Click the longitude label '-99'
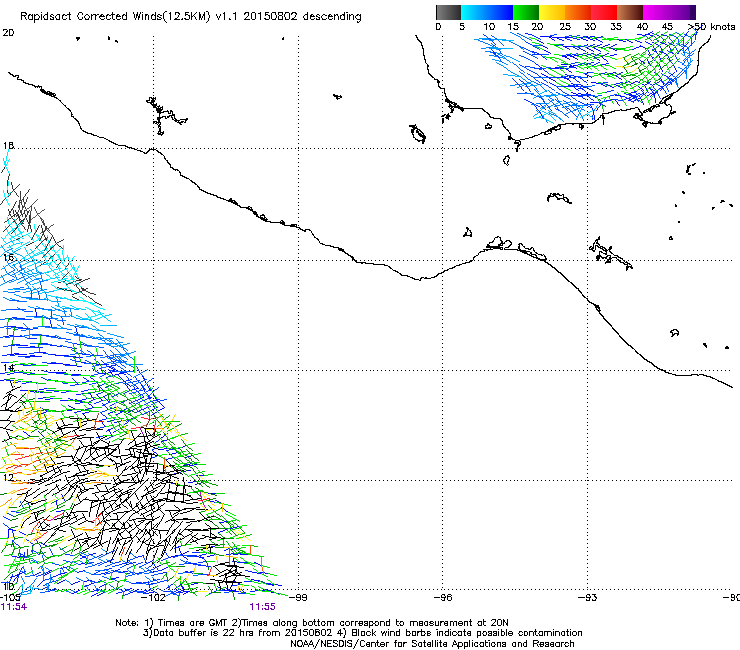 point(298,598)
